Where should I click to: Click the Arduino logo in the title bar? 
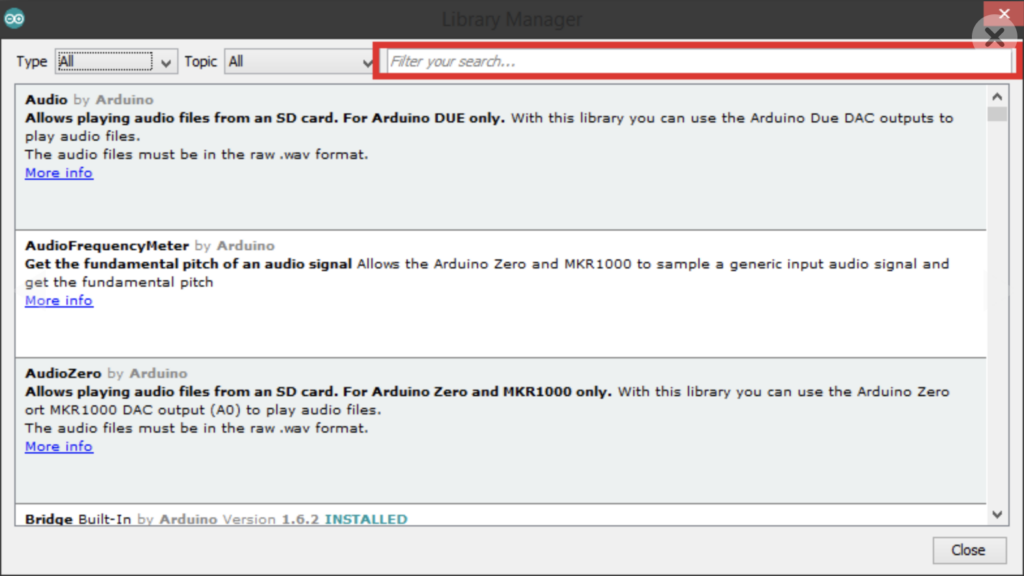tap(14, 18)
